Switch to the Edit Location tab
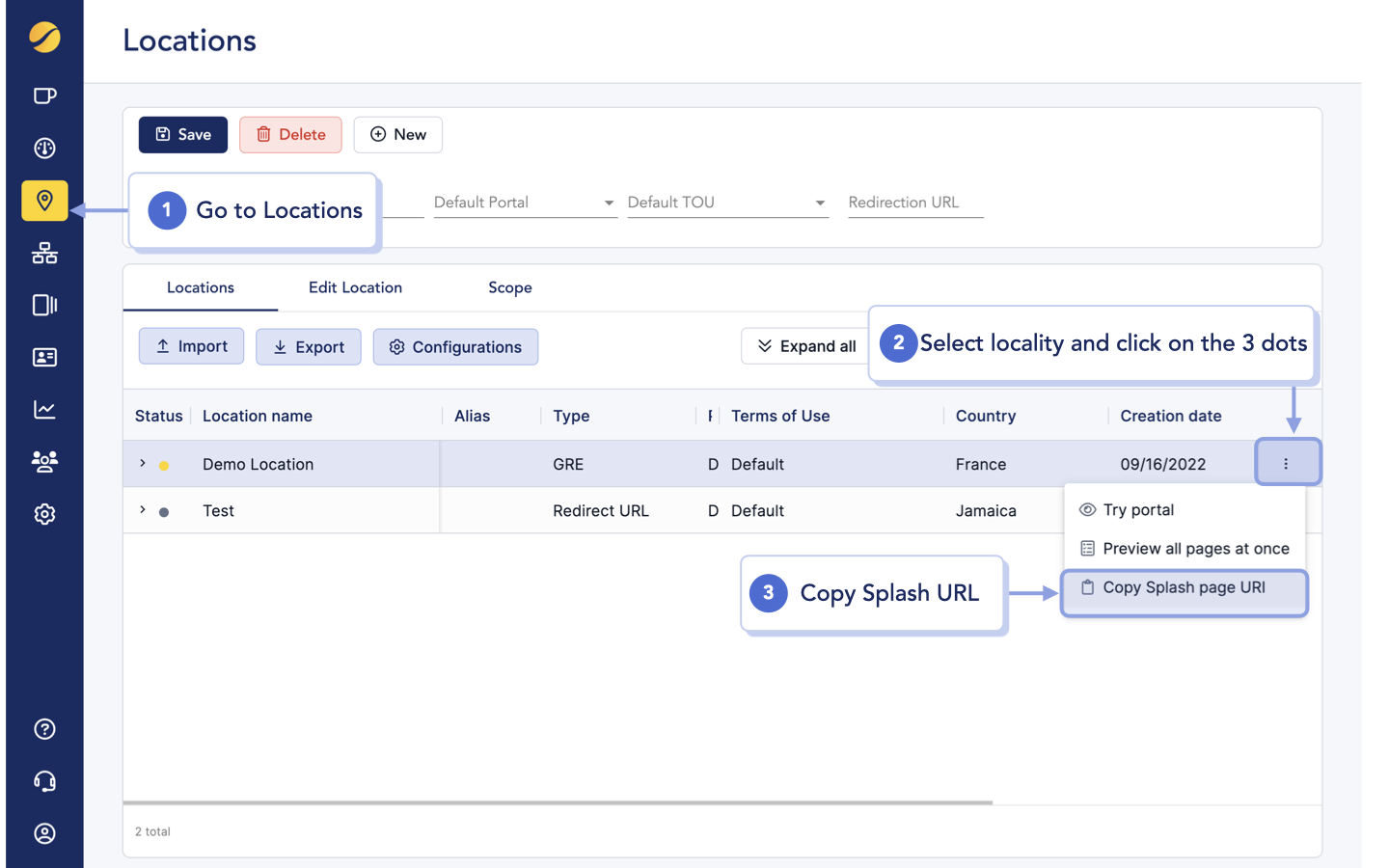Image resolution: width=1389 pixels, height=868 pixels. 355,287
